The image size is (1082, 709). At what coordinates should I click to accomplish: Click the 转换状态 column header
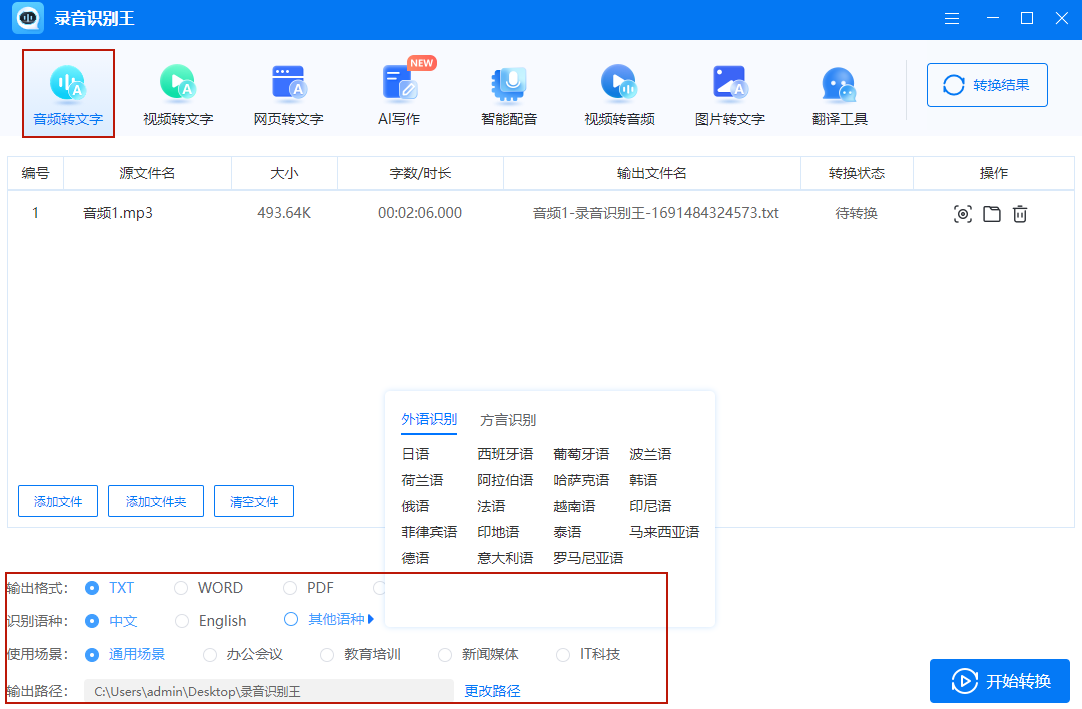(x=856, y=173)
